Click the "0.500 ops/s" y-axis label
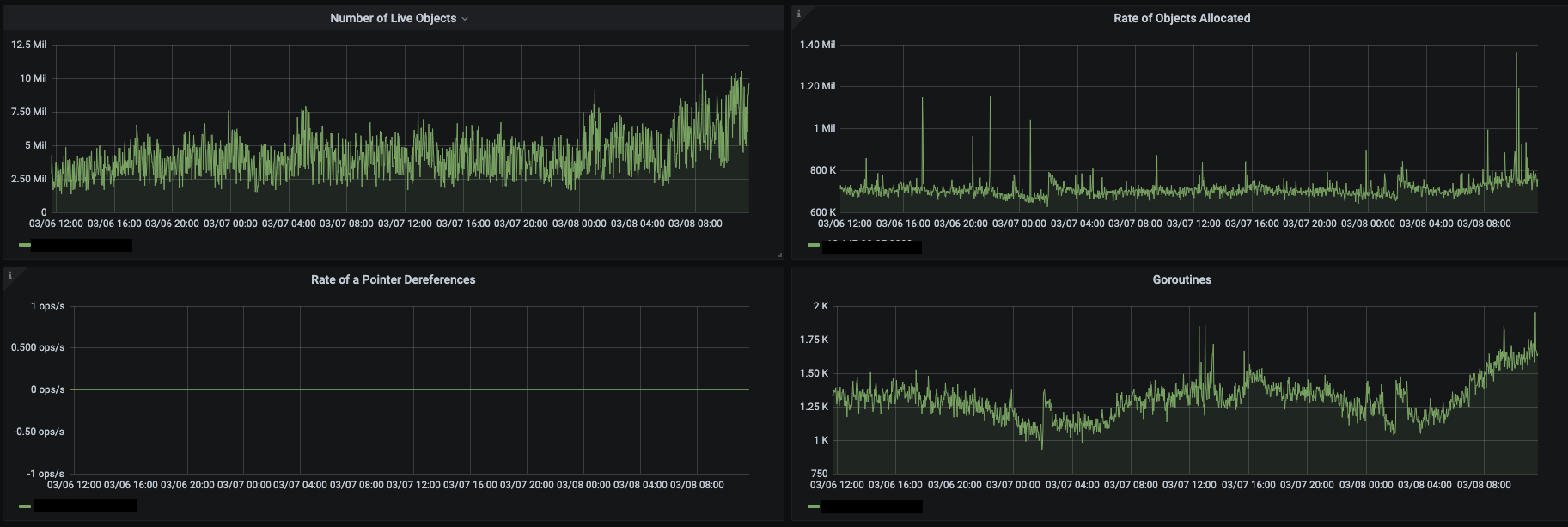The image size is (1568, 527). 38,347
